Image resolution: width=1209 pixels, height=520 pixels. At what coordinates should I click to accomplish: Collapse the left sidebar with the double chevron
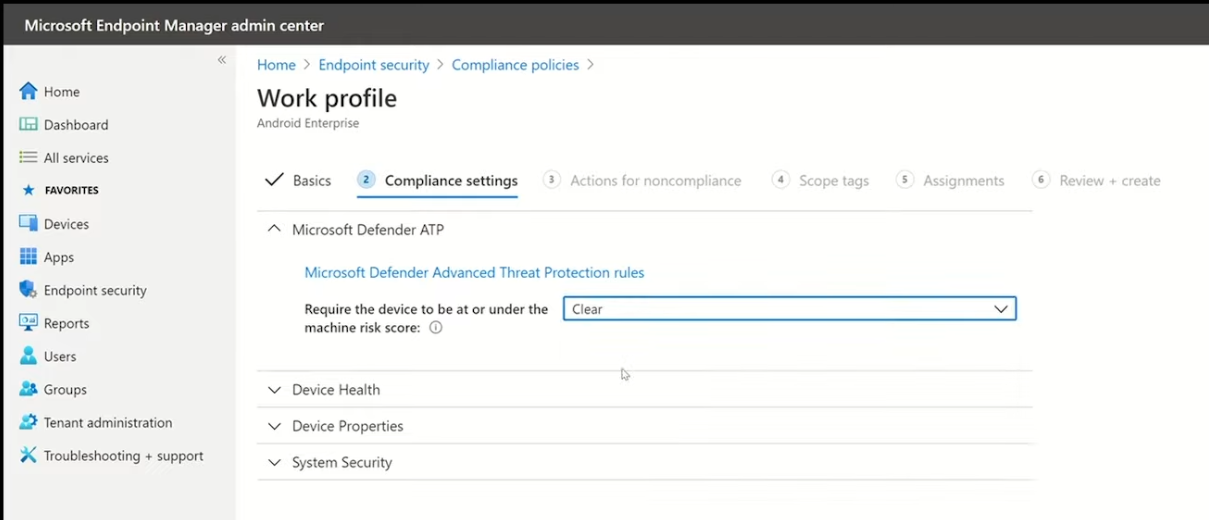tap(222, 60)
